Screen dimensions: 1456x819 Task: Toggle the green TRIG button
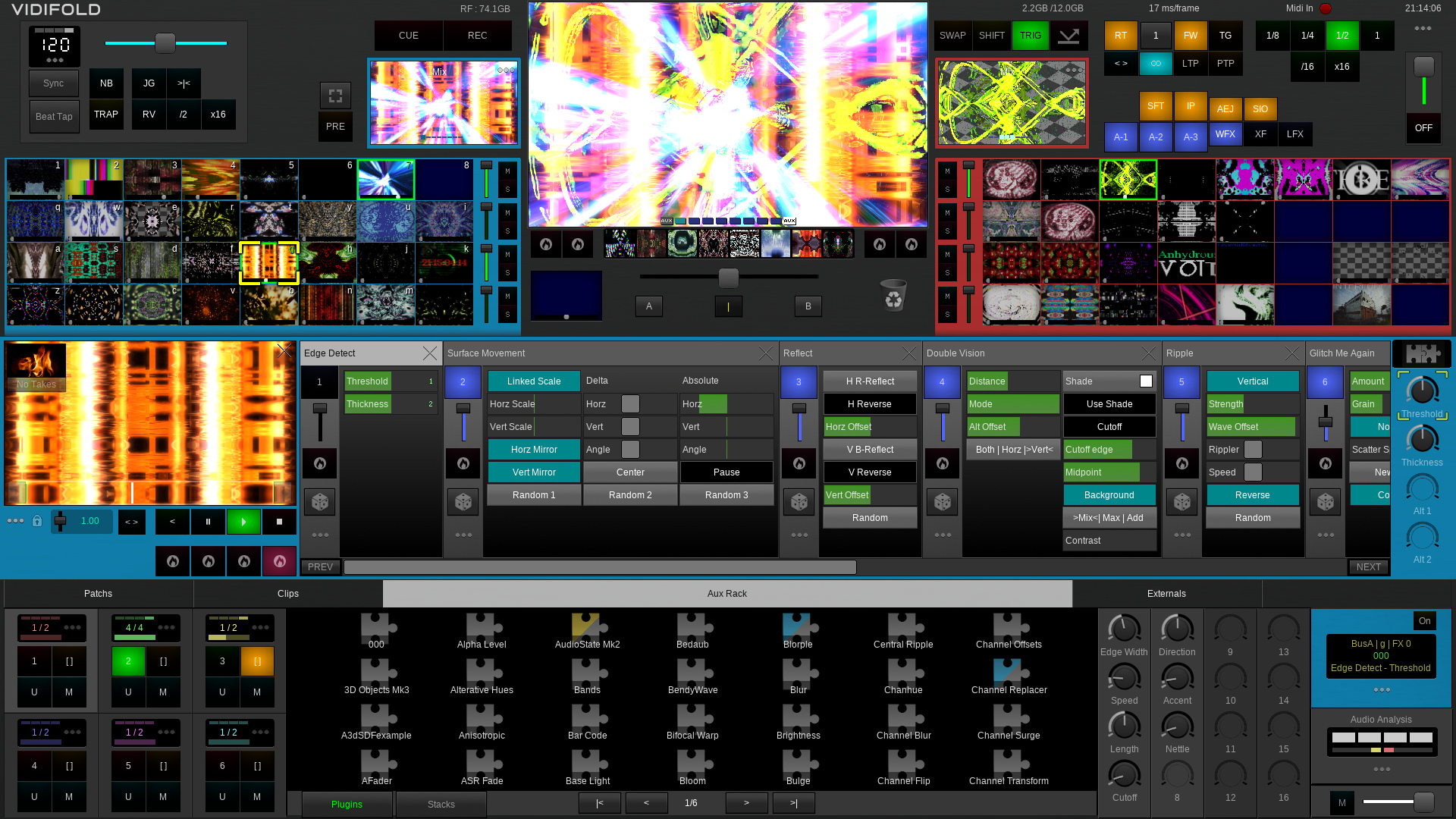1030,36
